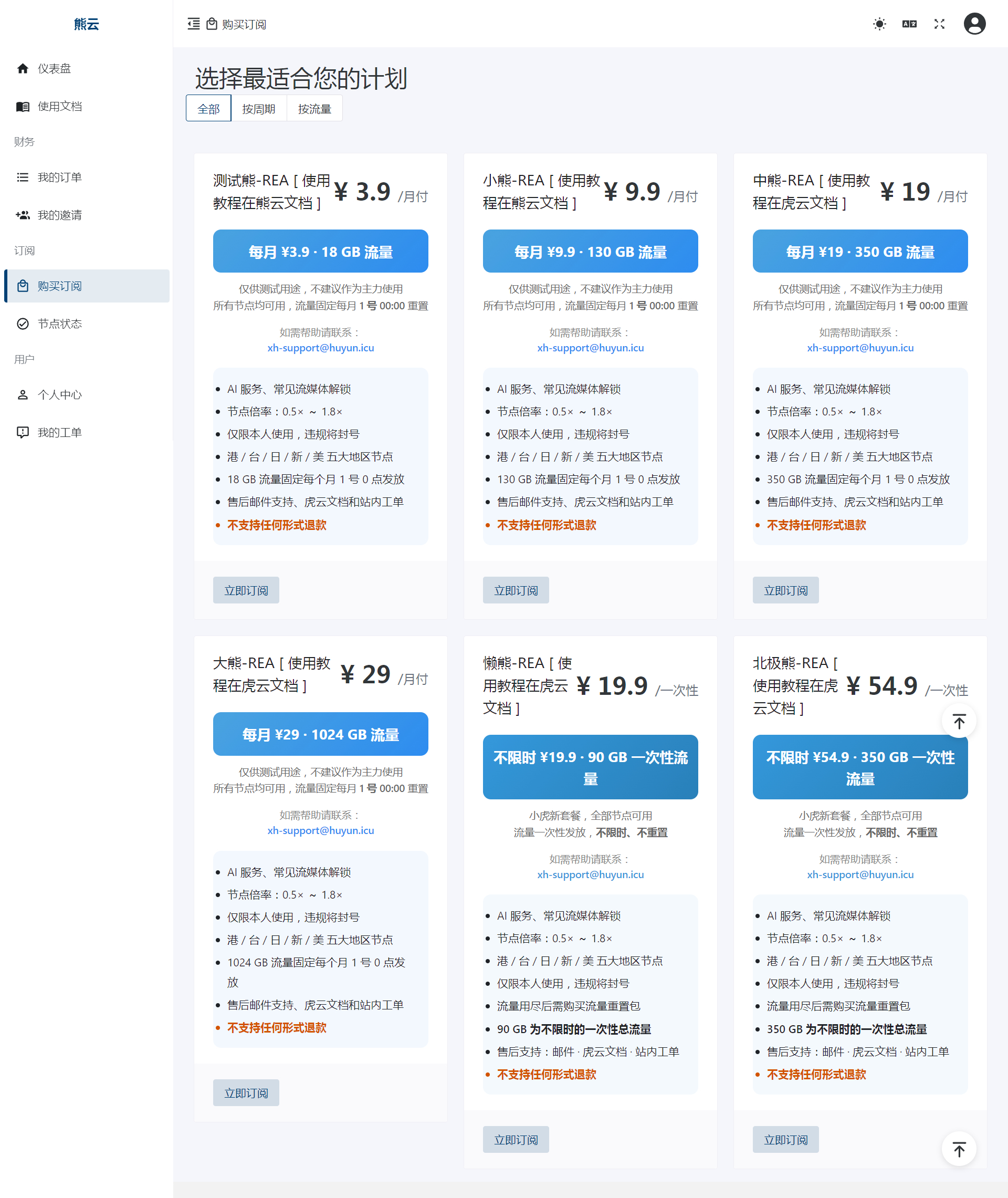The width and height of the screenshot is (1008, 1198).
Task: Enable the 全部 plan filter
Action: [208, 108]
